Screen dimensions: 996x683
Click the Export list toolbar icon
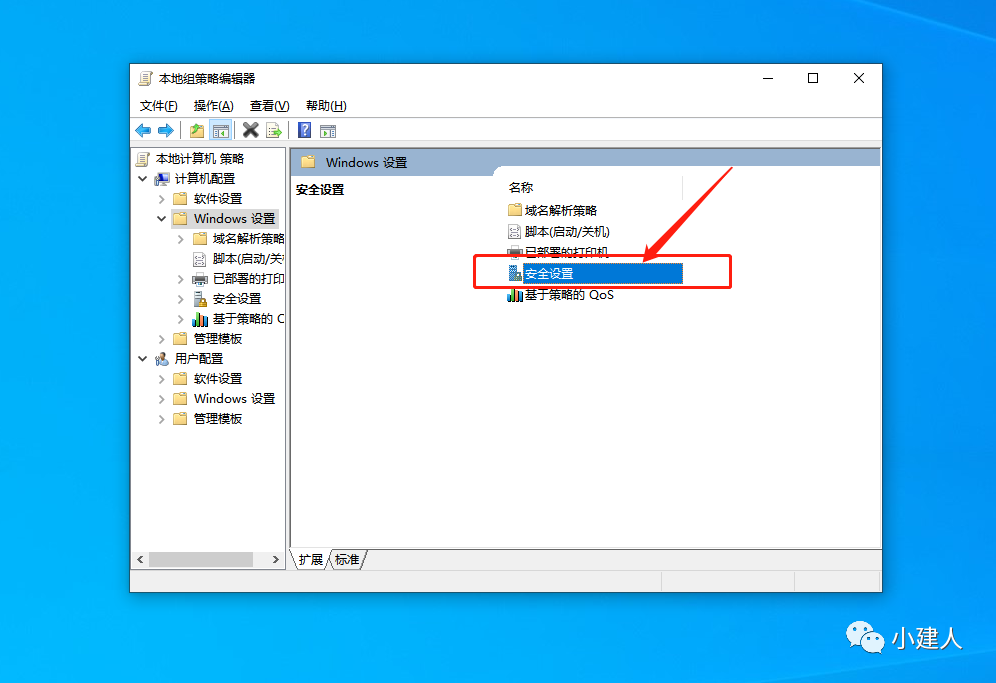274,131
